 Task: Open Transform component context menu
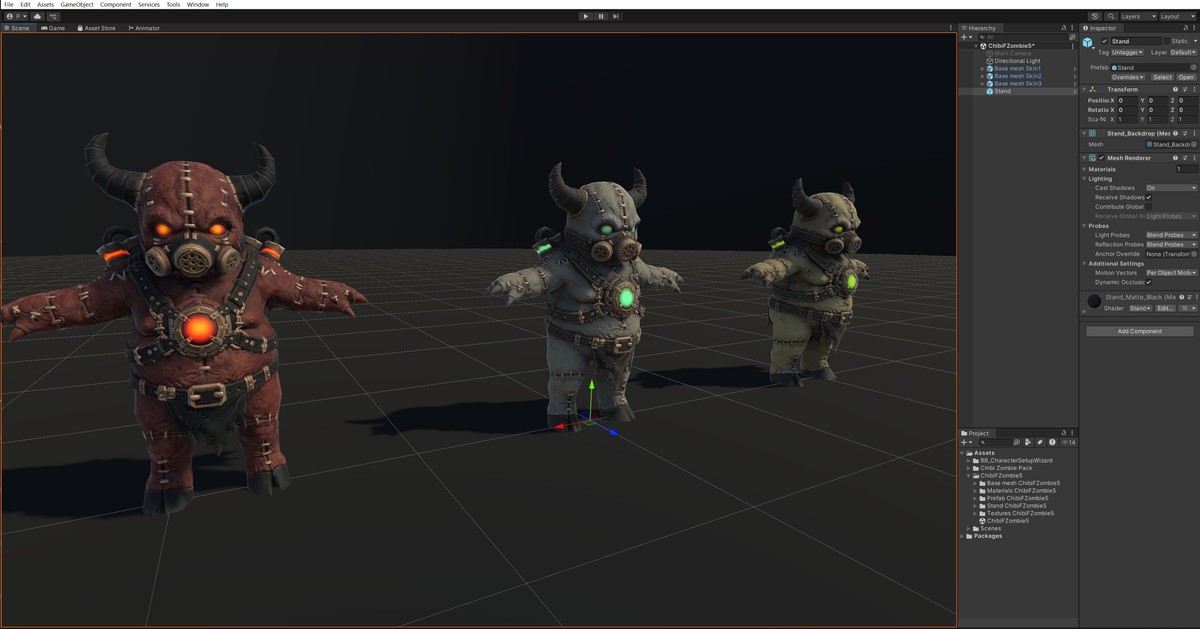(1194, 89)
